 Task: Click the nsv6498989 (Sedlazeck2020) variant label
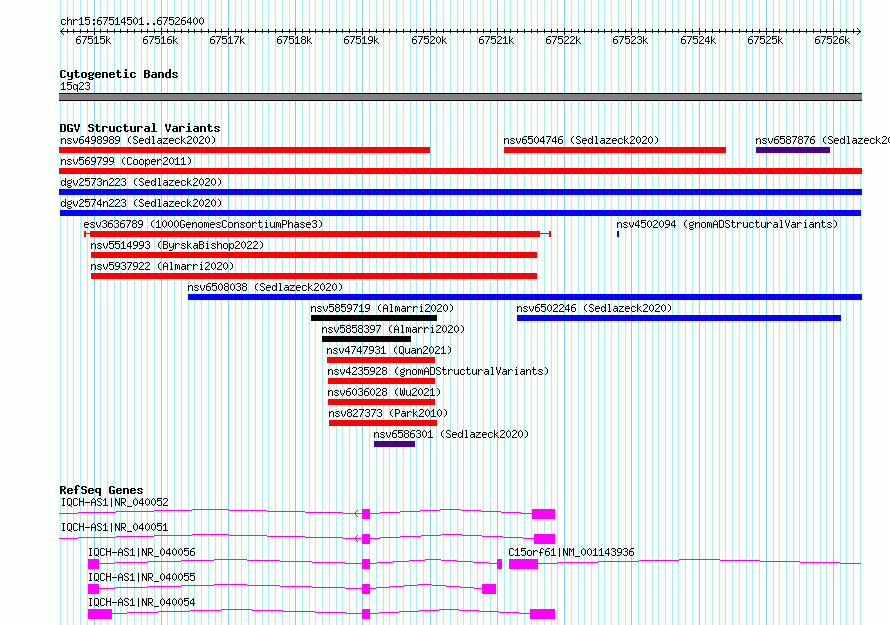[x=138, y=140]
